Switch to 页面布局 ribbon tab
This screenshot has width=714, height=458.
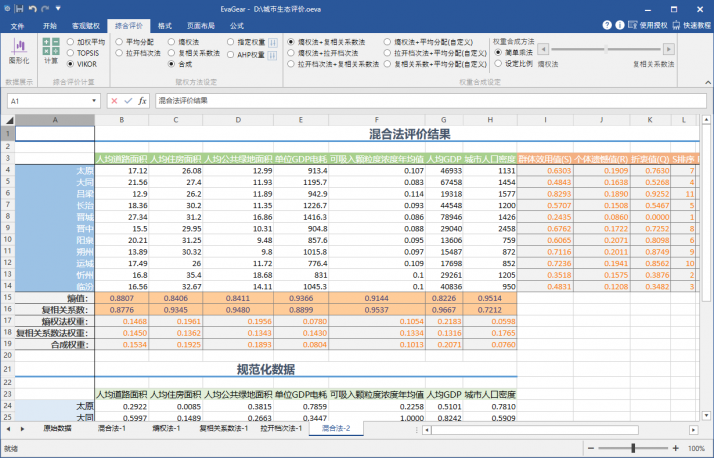(x=201, y=26)
